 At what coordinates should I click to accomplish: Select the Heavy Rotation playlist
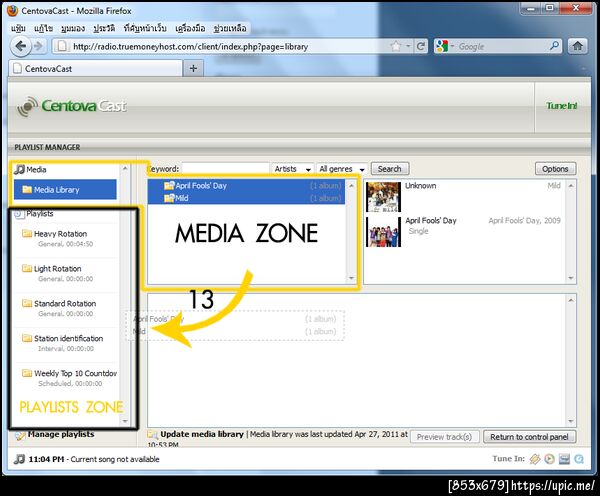65,238
